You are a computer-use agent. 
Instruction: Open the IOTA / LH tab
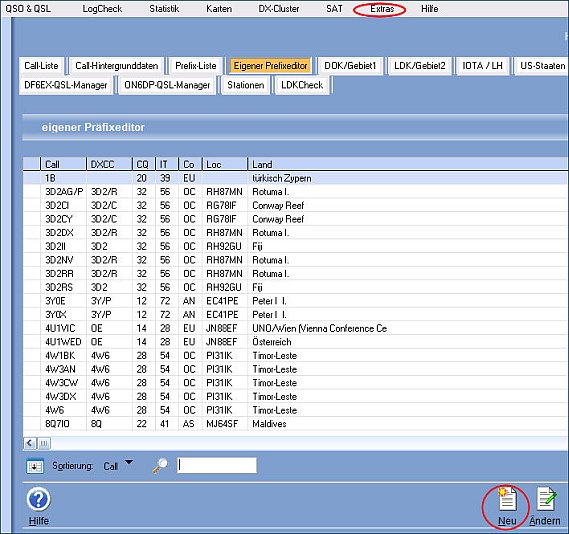482,66
